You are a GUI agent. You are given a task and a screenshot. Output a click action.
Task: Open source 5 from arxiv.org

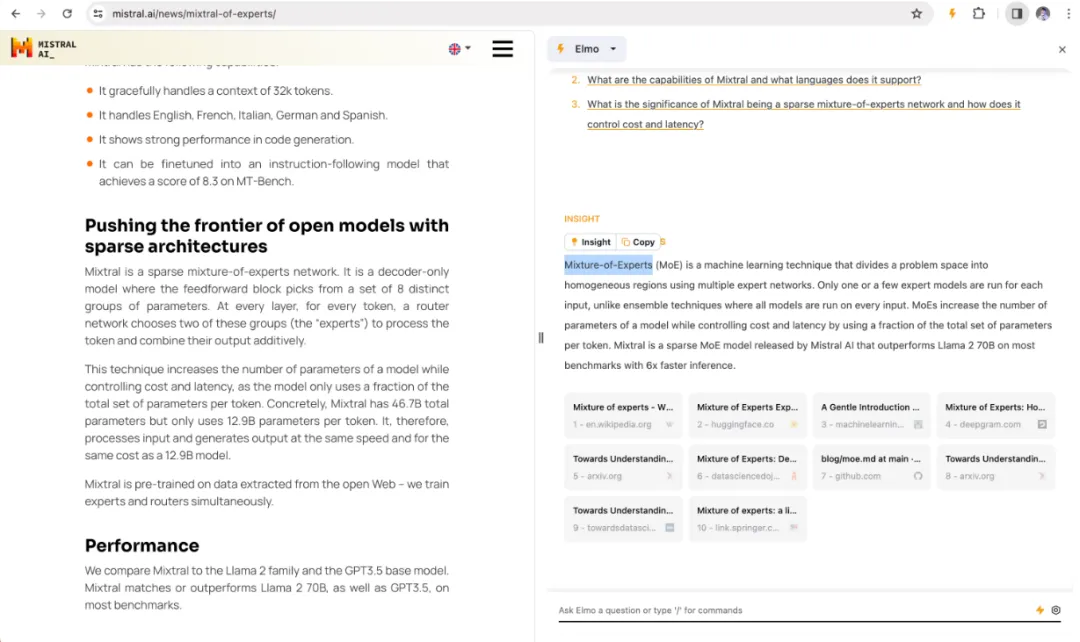coord(623,467)
